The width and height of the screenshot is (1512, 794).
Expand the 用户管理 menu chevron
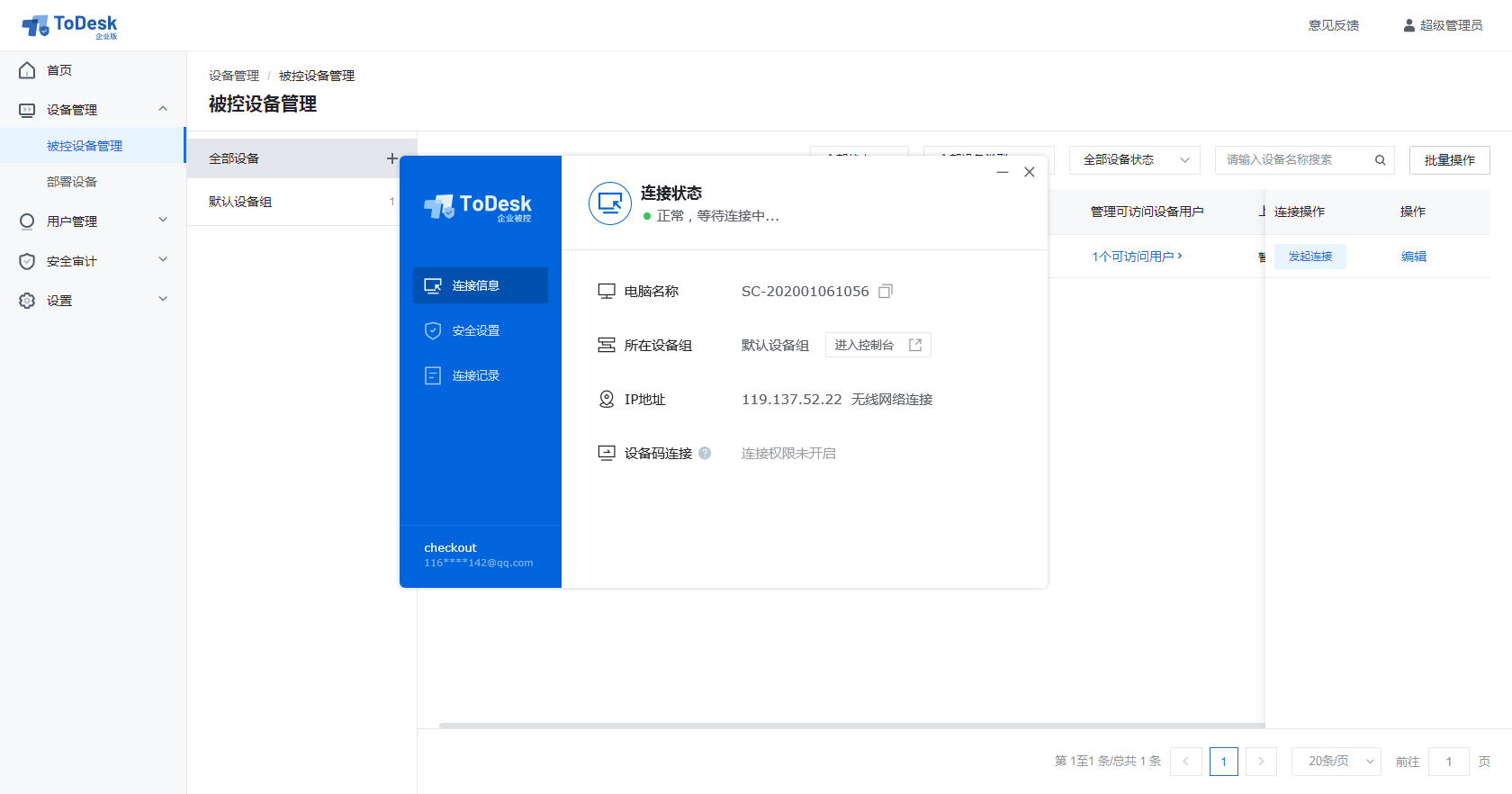pos(163,220)
